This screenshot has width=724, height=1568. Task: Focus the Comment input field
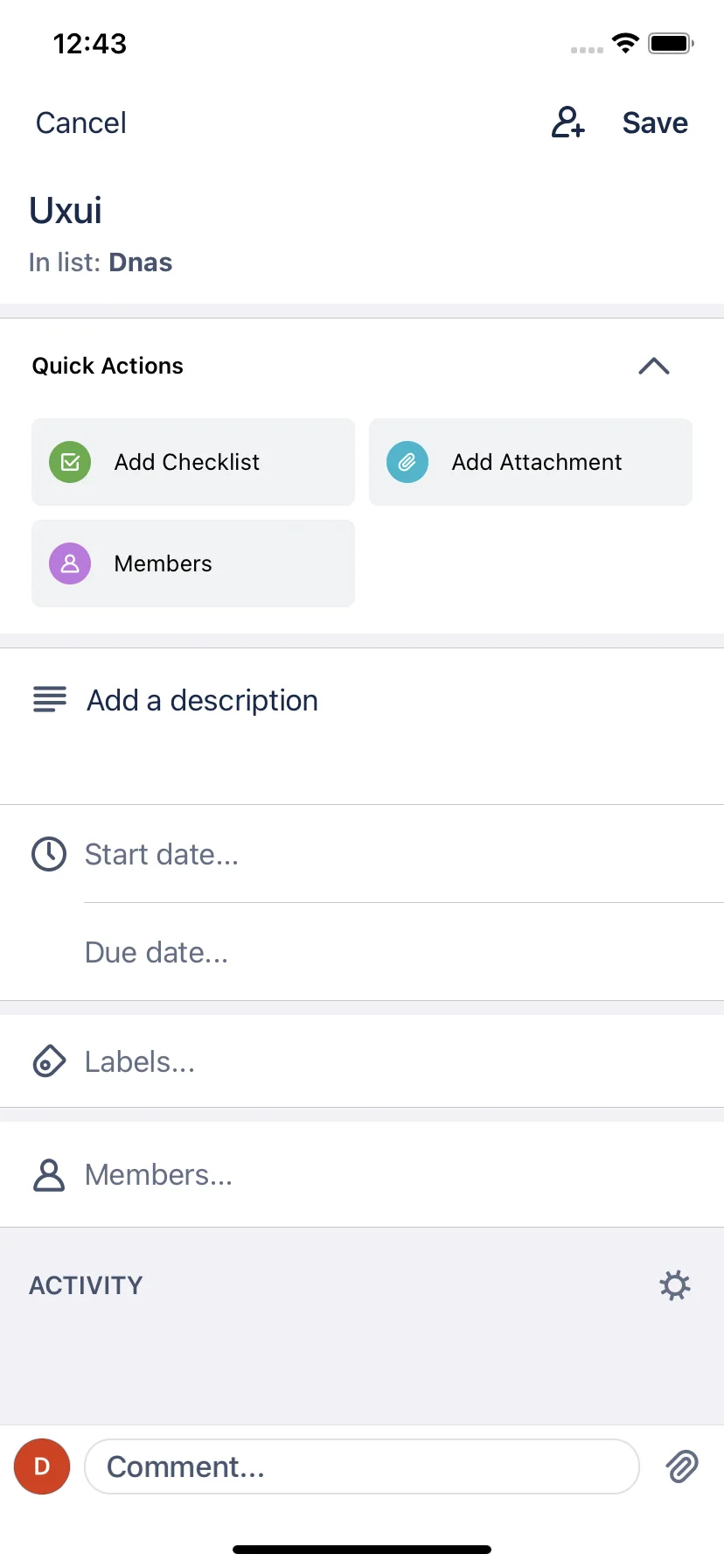click(x=362, y=1466)
